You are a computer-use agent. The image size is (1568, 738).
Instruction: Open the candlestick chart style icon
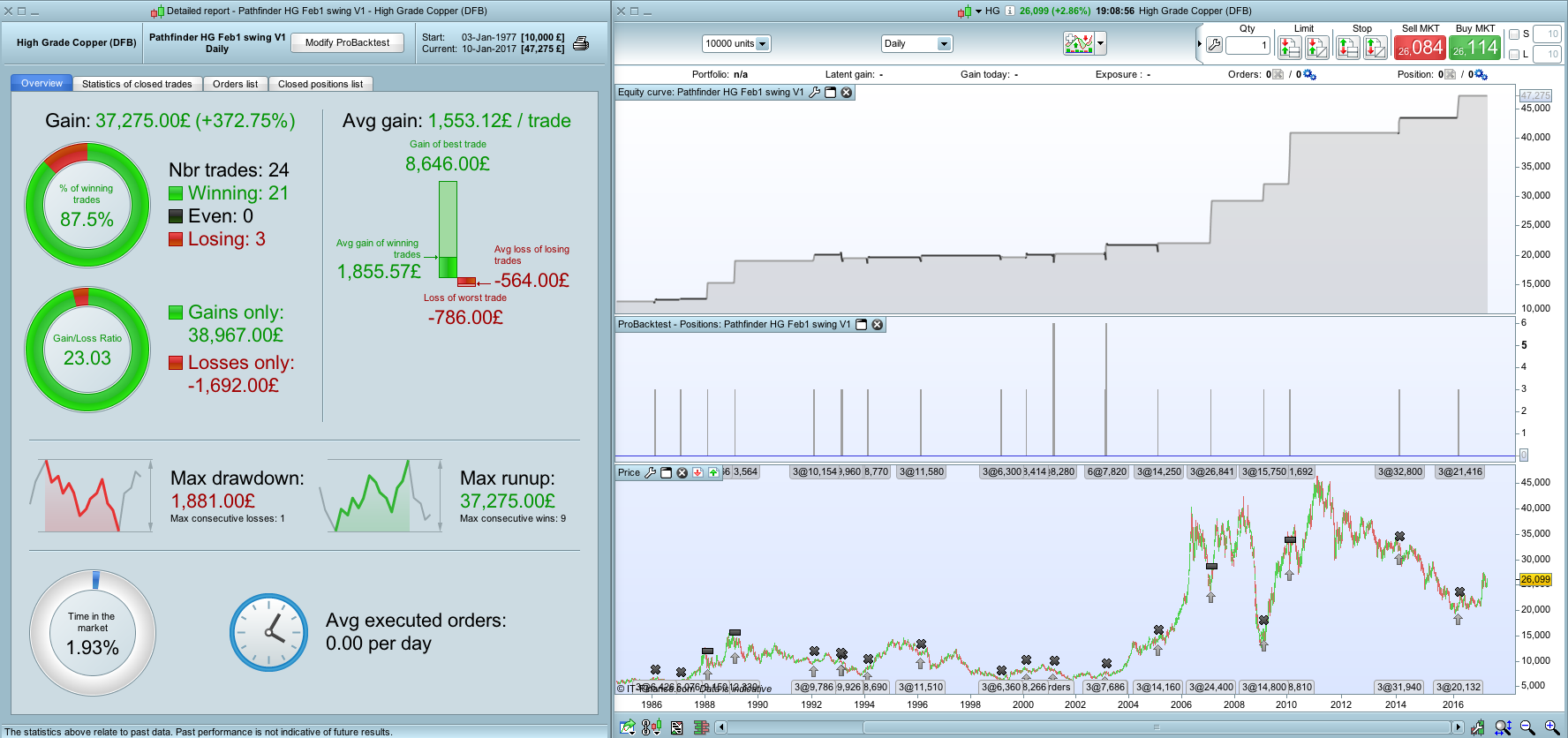tap(652, 727)
